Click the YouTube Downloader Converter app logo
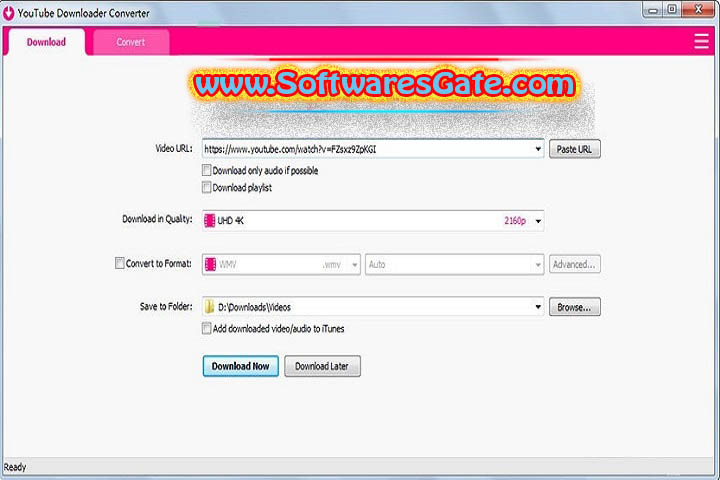Viewport: 720px width, 480px height. (8, 13)
